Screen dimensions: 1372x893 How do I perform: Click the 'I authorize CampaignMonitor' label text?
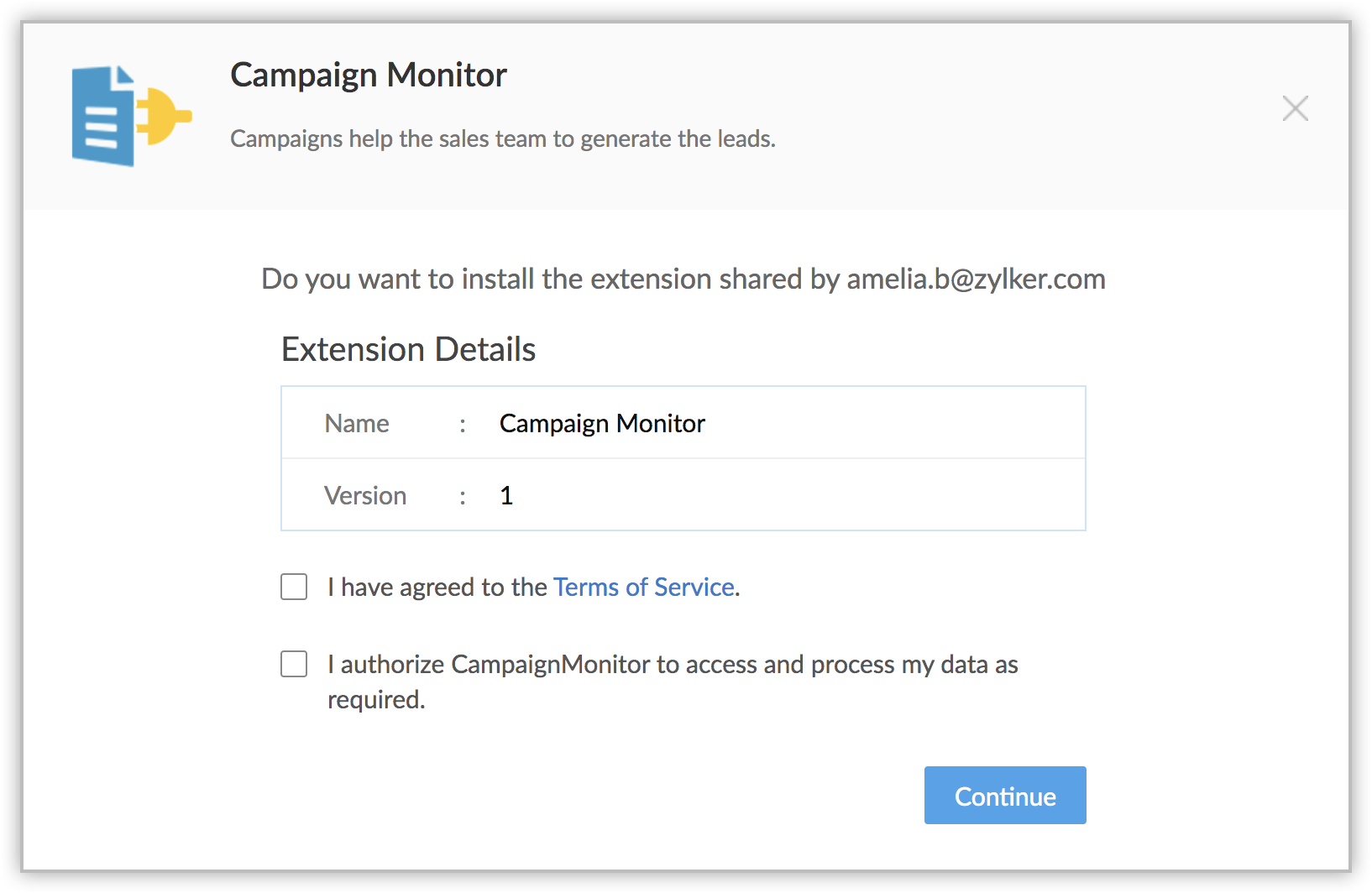tap(672, 665)
